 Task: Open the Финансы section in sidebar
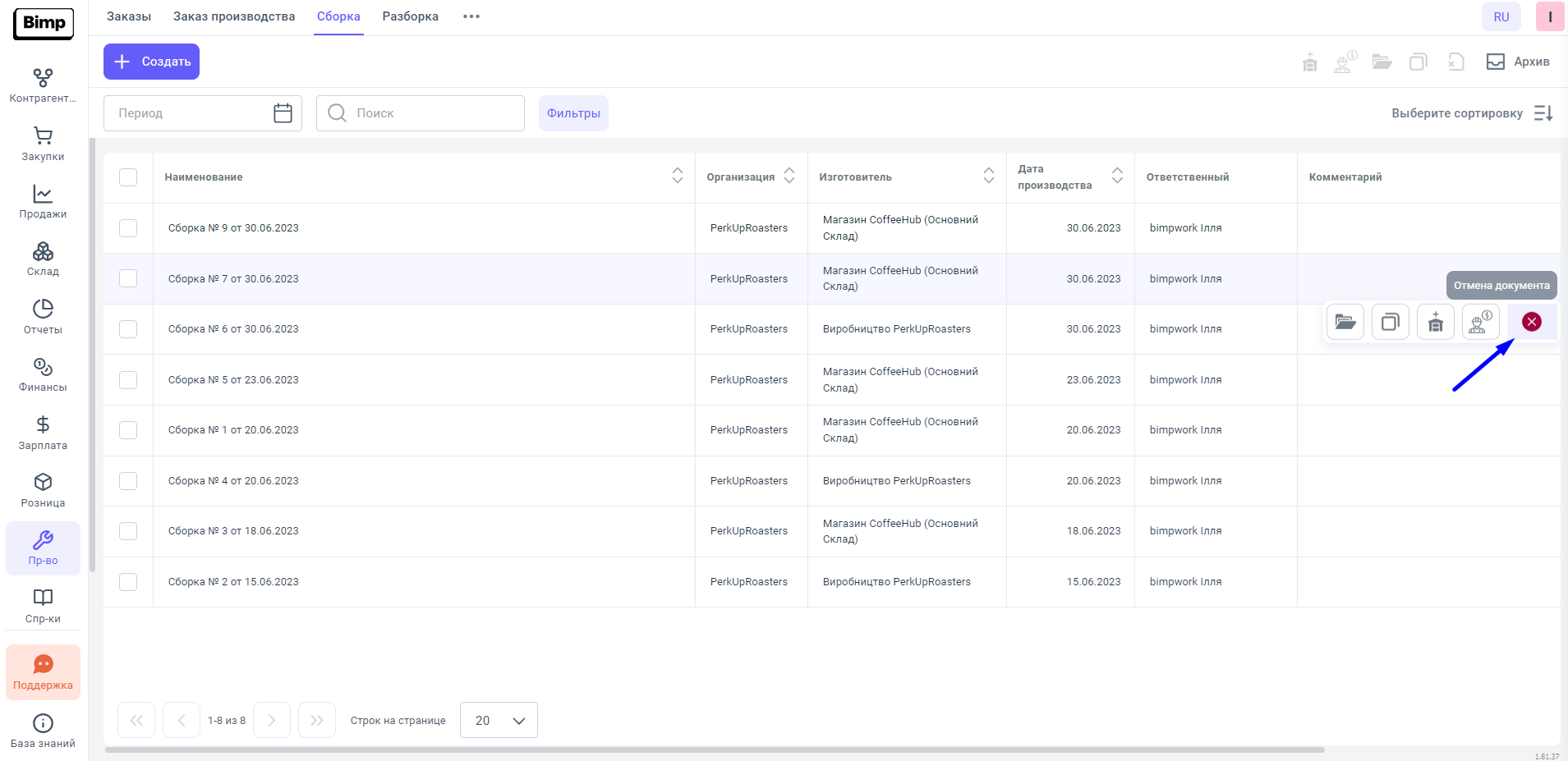pyautogui.click(x=43, y=374)
